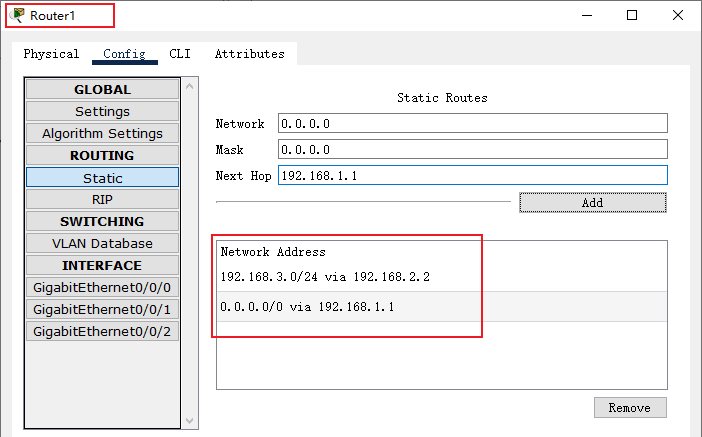Open the CLI tab

pos(180,54)
